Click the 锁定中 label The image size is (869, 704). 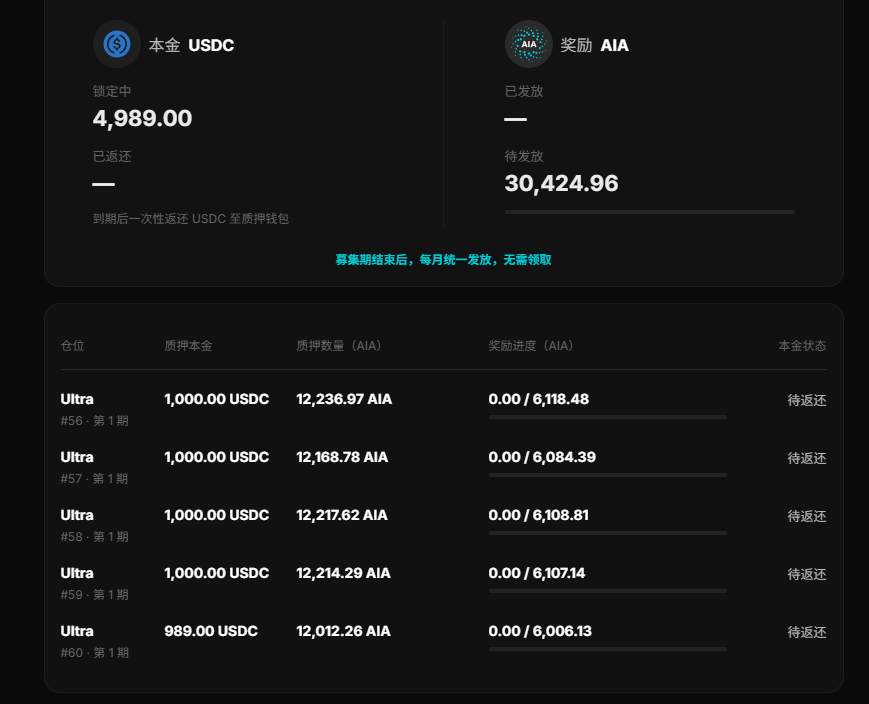(x=112, y=91)
